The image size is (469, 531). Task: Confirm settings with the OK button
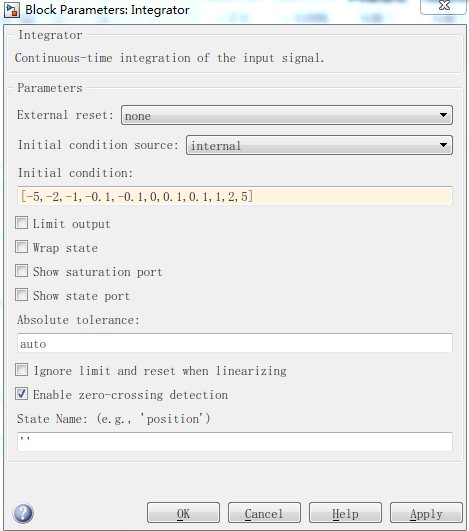[183, 513]
